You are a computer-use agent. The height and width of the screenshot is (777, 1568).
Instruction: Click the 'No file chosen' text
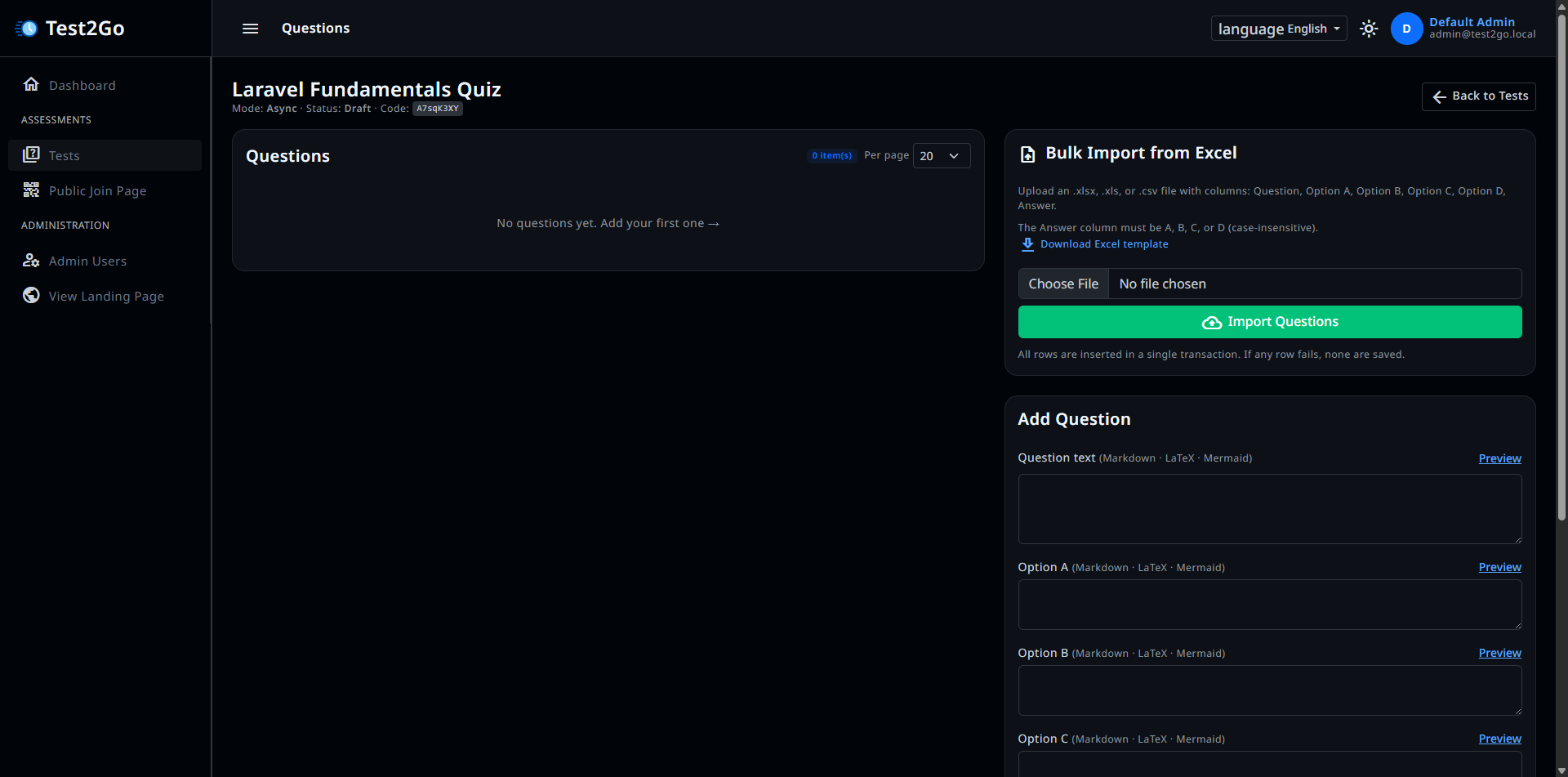pyautogui.click(x=1162, y=284)
